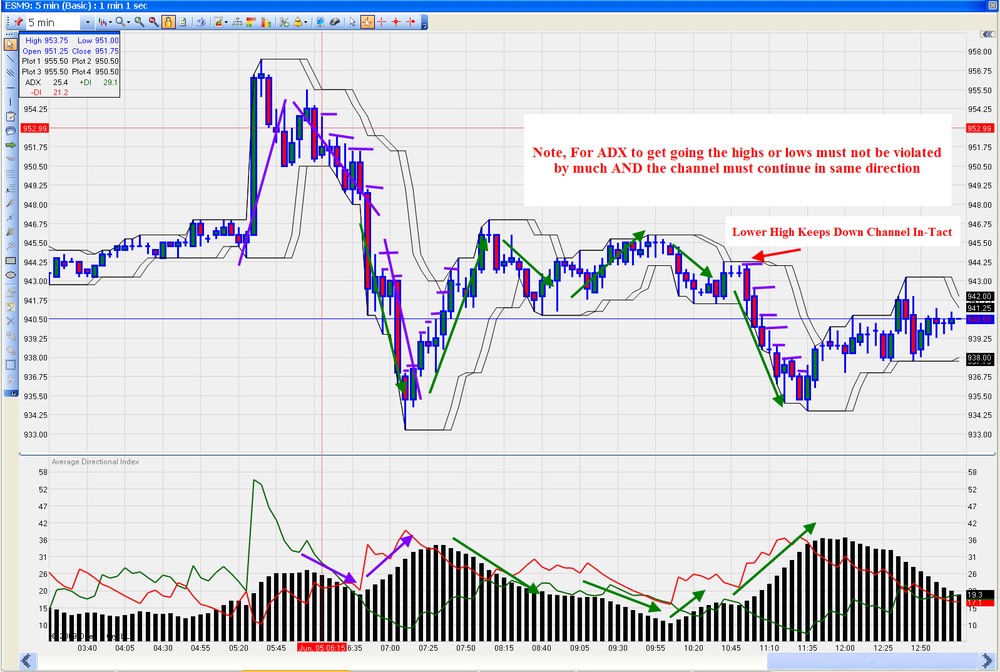Expand the chart style dropdown arrow
Image resolution: width=1000 pixels, height=672 pixels.
pyautogui.click(x=111, y=22)
